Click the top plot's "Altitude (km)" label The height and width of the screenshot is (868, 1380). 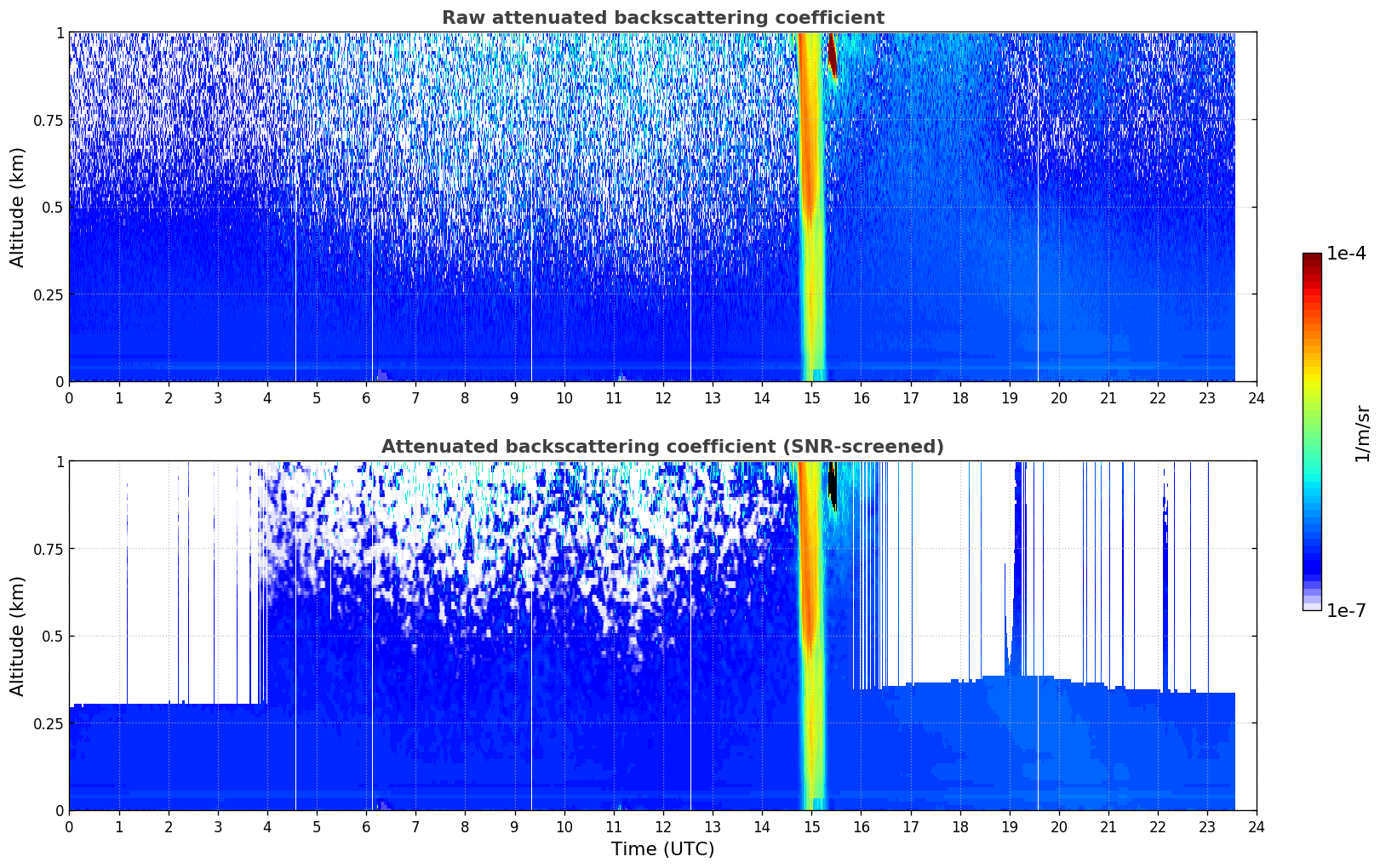point(18,207)
